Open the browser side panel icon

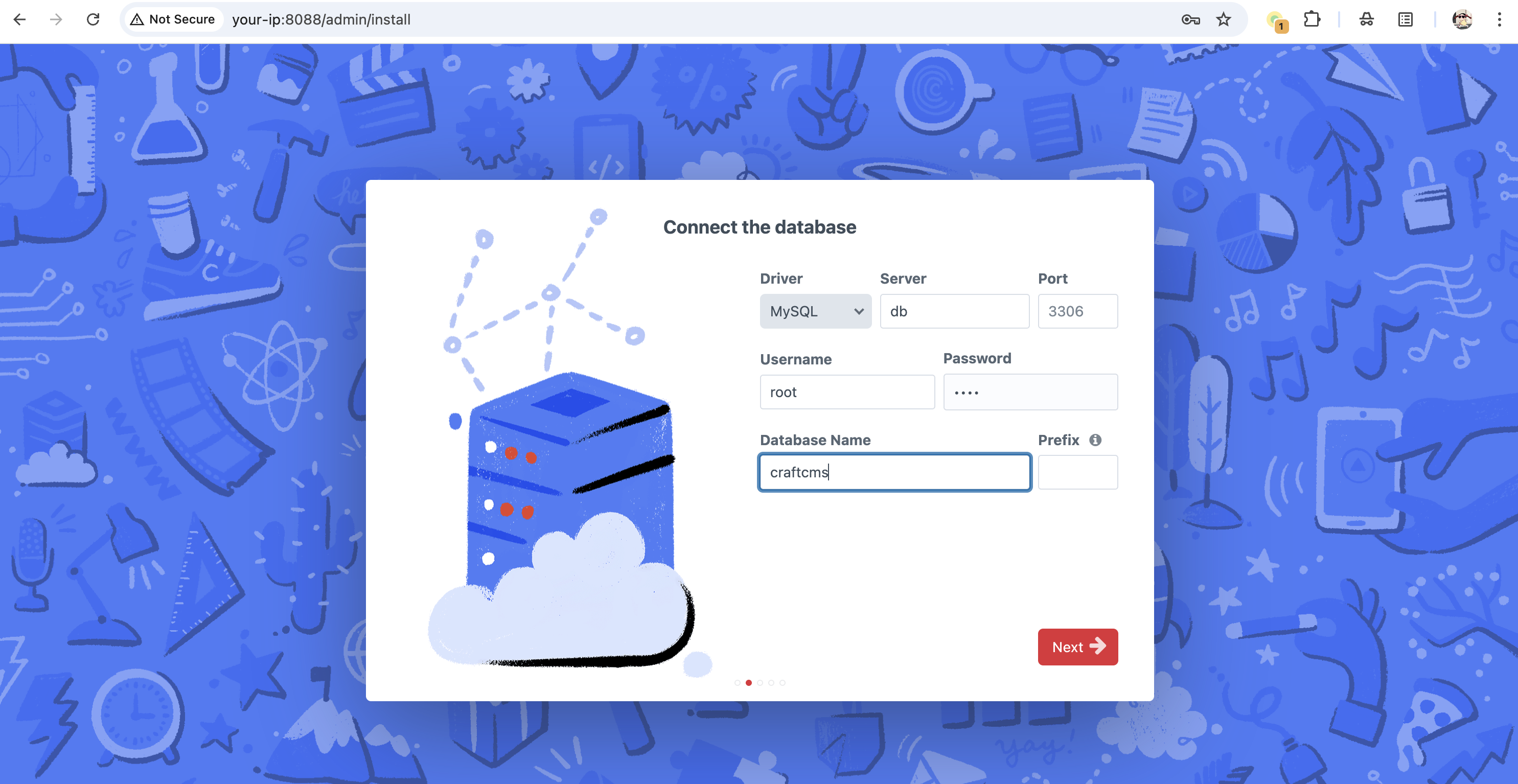1406,19
